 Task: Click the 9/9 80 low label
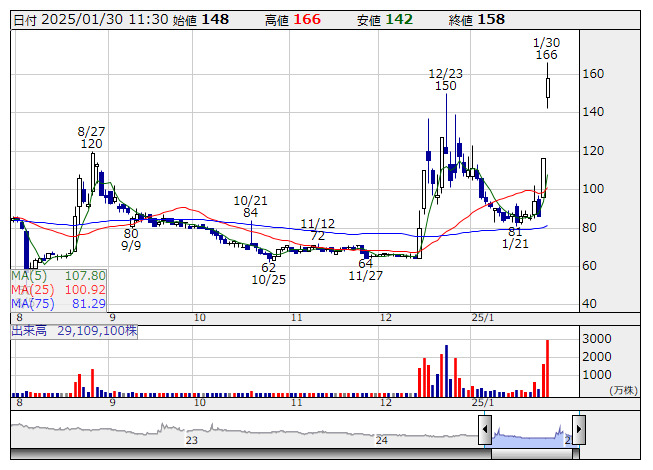131,239
